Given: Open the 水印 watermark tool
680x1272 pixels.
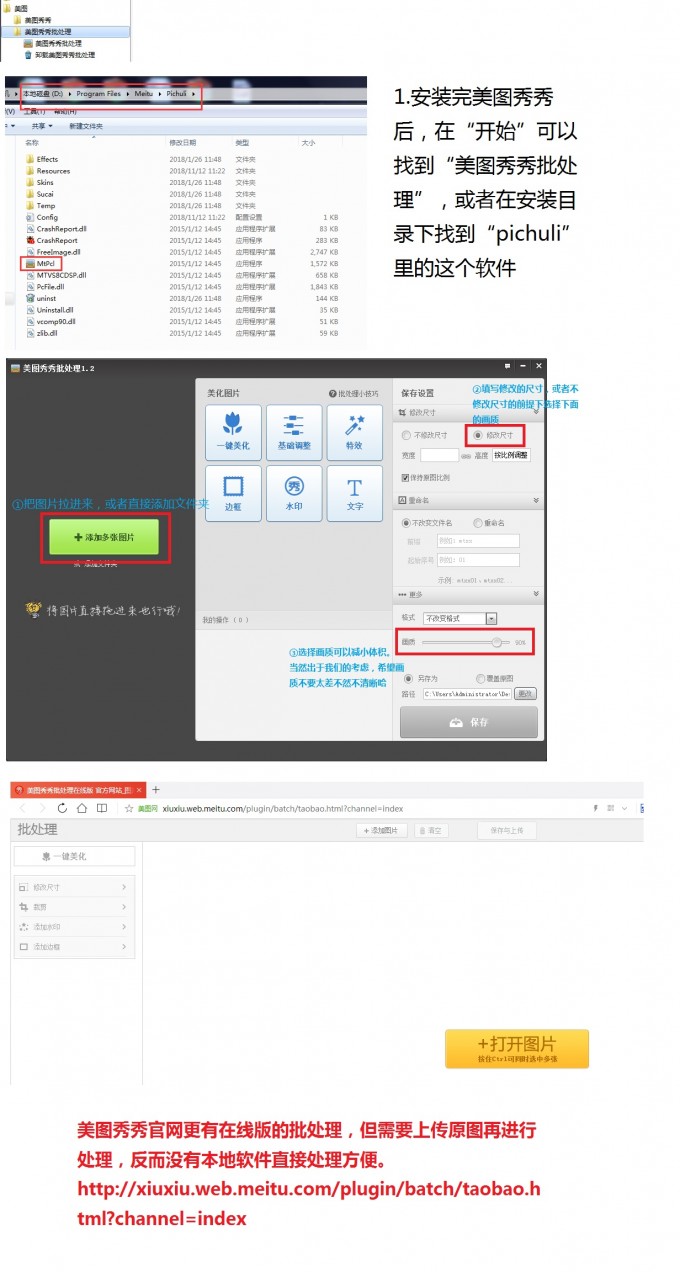Looking at the screenshot, I should pyautogui.click(x=294, y=493).
